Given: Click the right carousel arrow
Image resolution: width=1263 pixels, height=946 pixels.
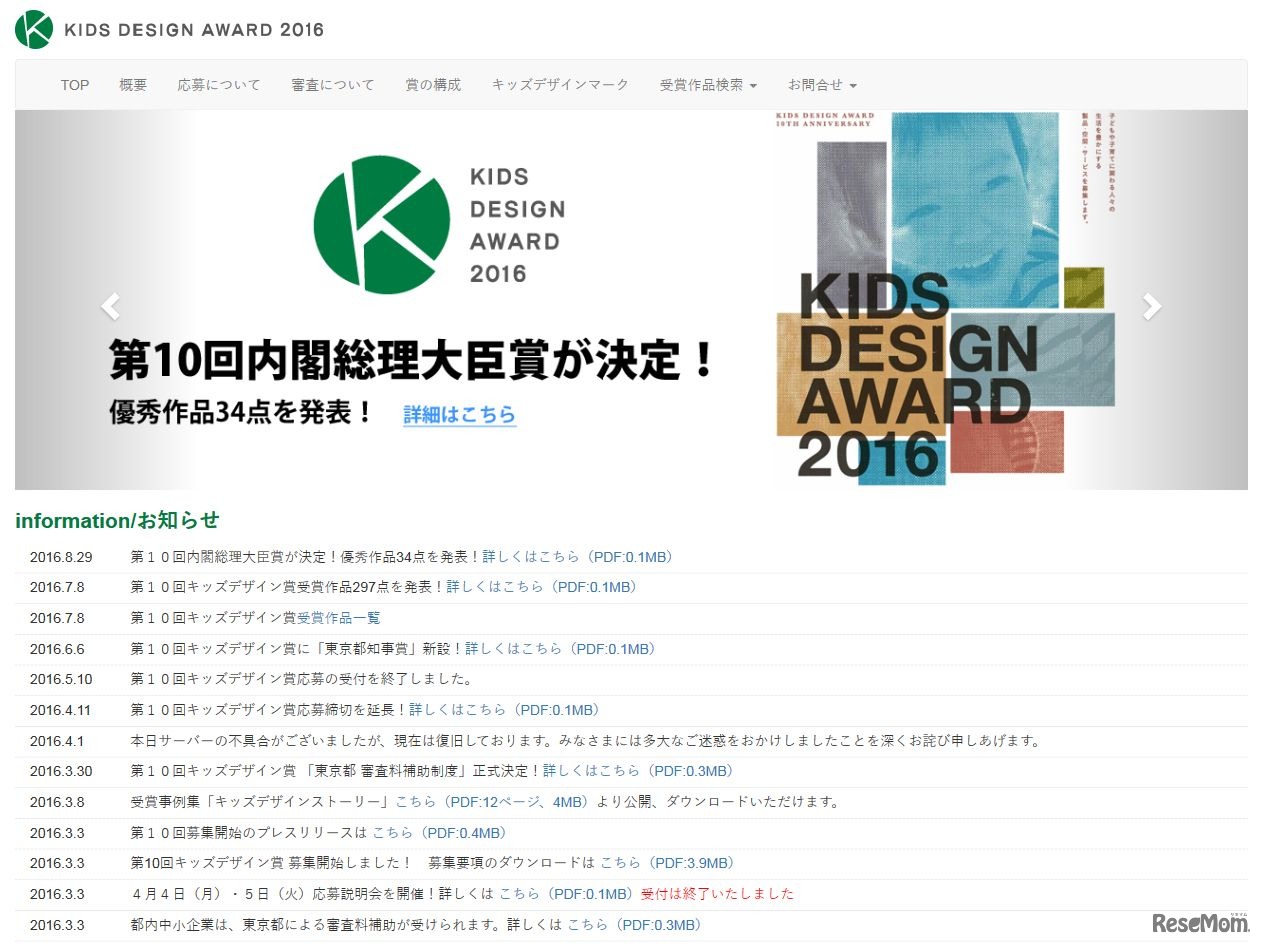Looking at the screenshot, I should (1152, 305).
